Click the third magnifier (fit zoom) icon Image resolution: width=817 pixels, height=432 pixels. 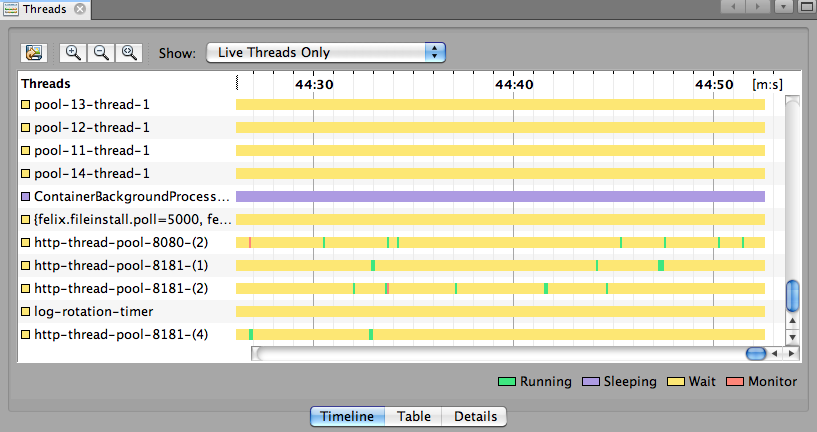coord(129,53)
